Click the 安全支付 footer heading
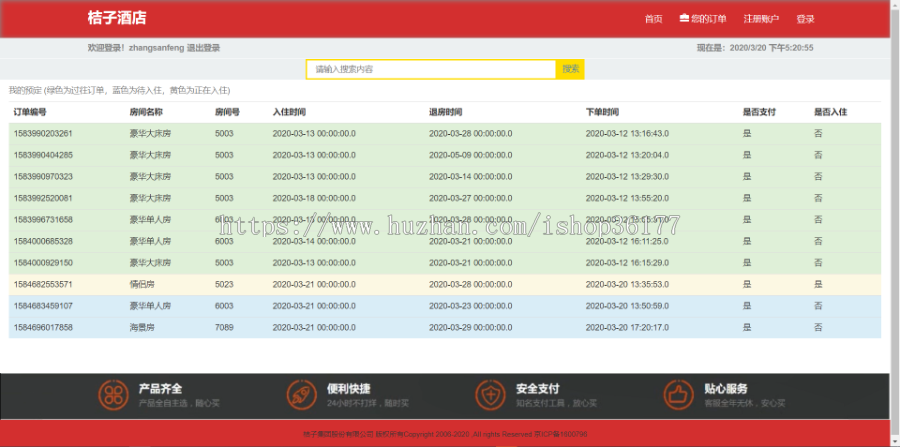 (537, 389)
